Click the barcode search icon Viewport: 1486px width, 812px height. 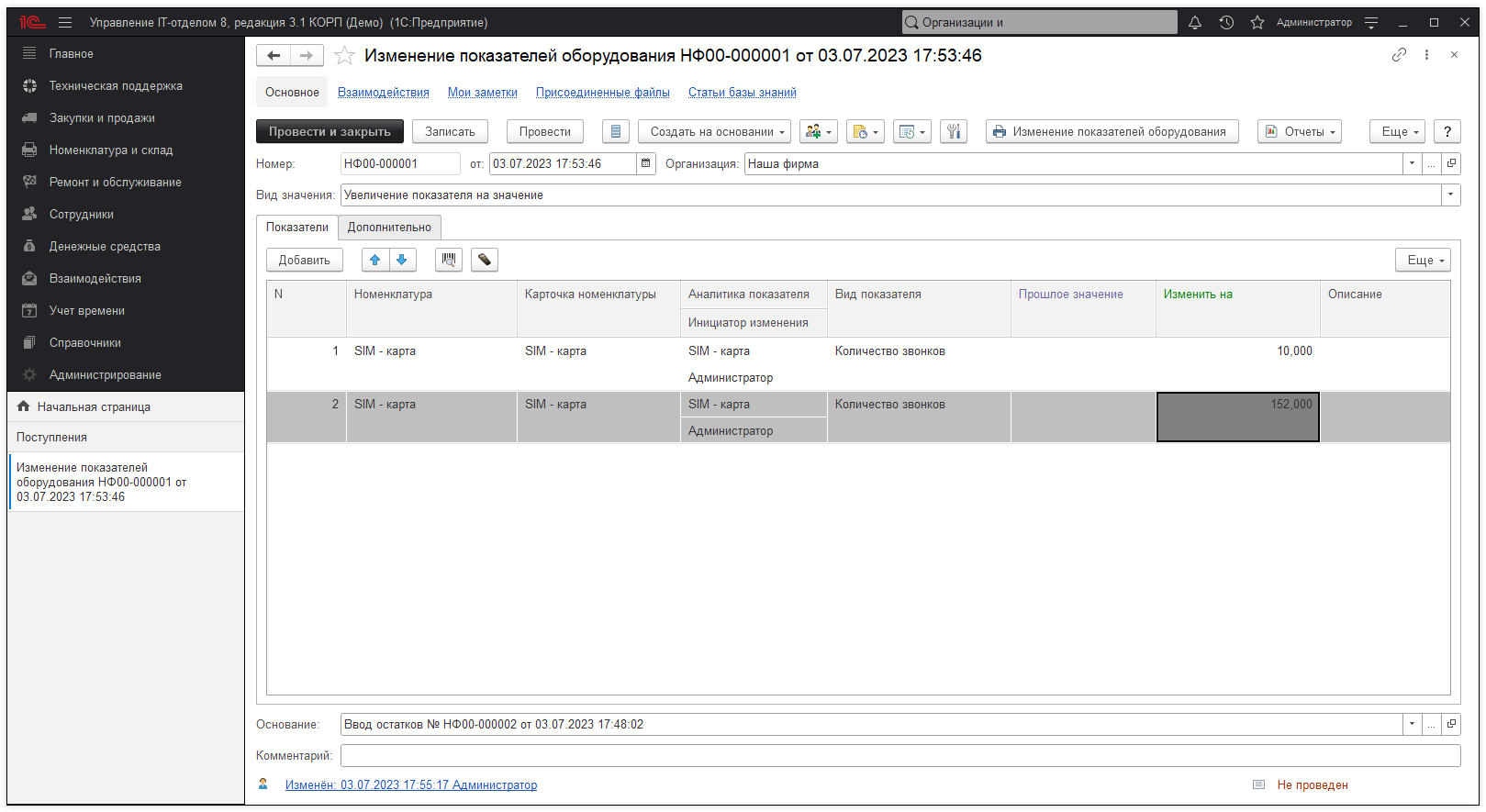tap(449, 260)
